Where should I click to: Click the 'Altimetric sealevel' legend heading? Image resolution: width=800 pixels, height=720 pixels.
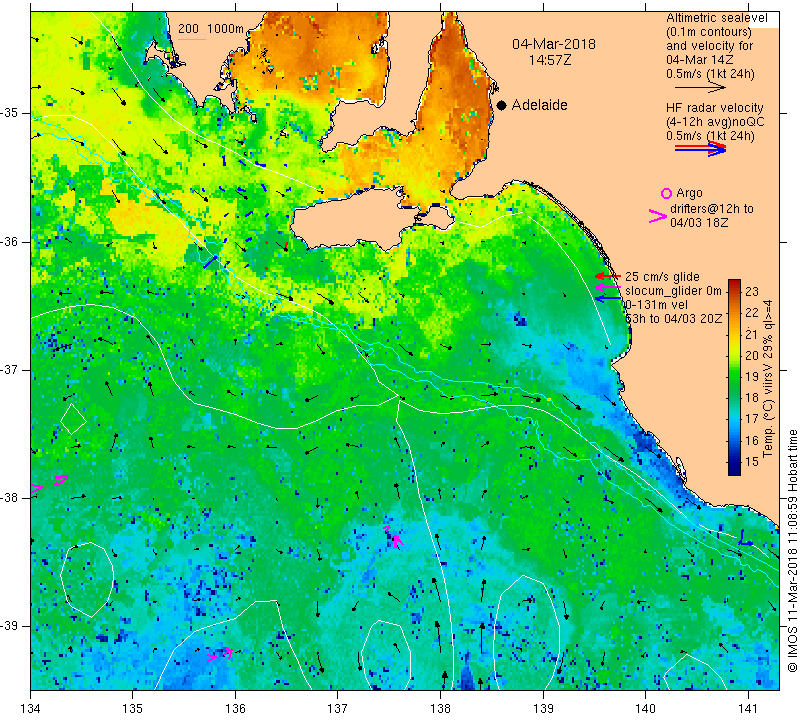[x=716, y=18]
